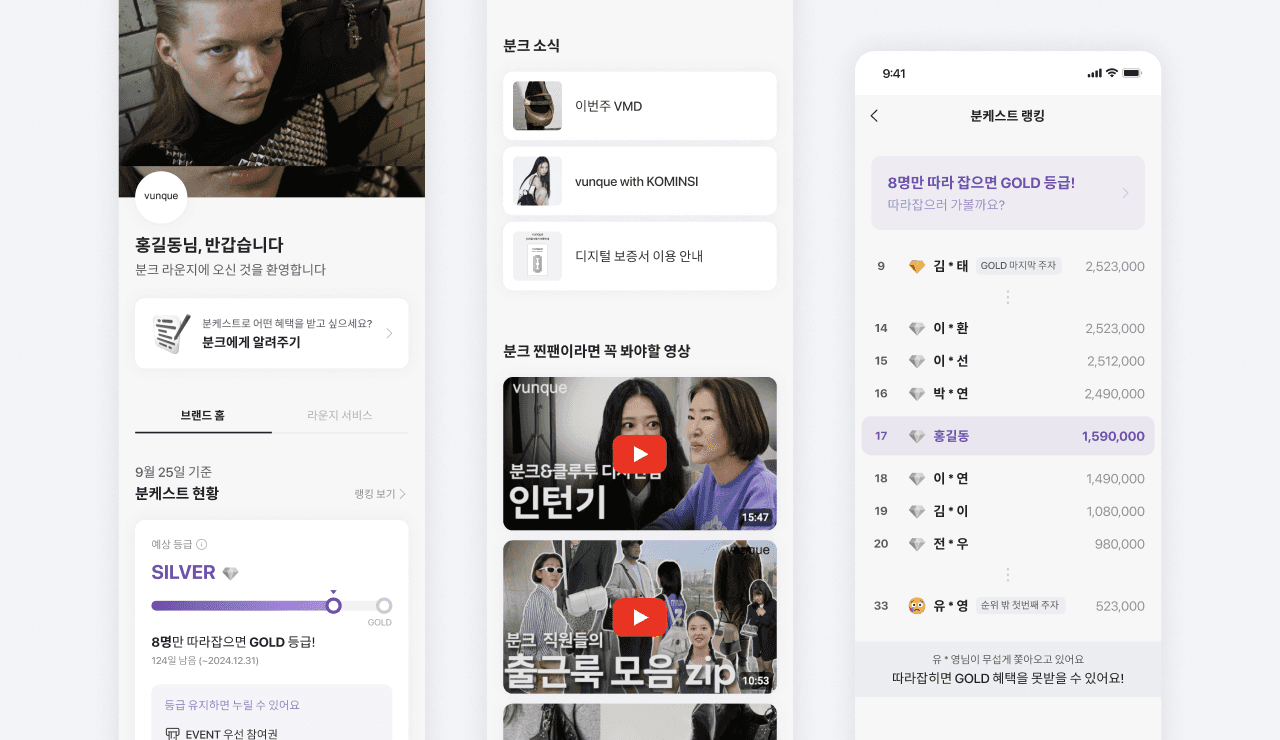Viewport: 1280px width, 740px height.
Task: Click diamond icon in 홍길동 row
Action: (917, 436)
